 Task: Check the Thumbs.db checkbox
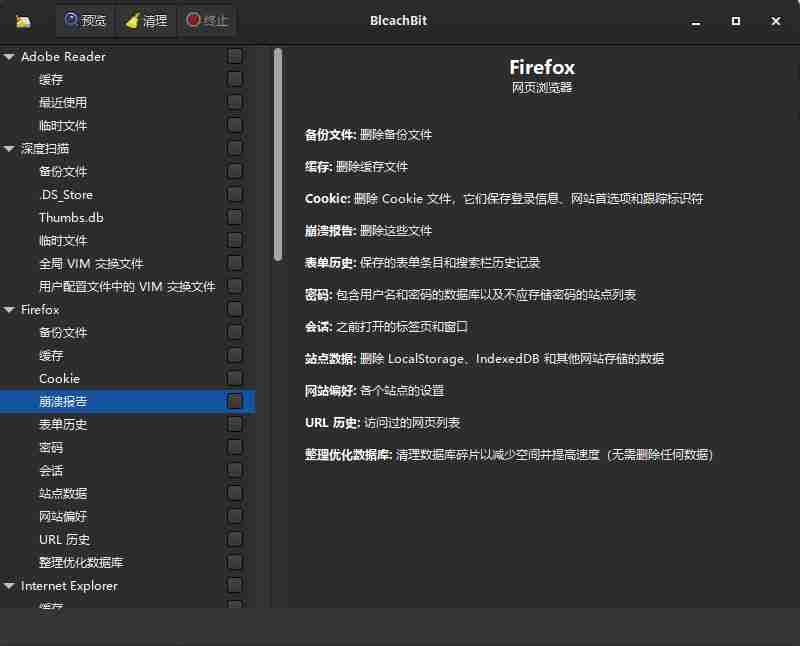(x=235, y=217)
